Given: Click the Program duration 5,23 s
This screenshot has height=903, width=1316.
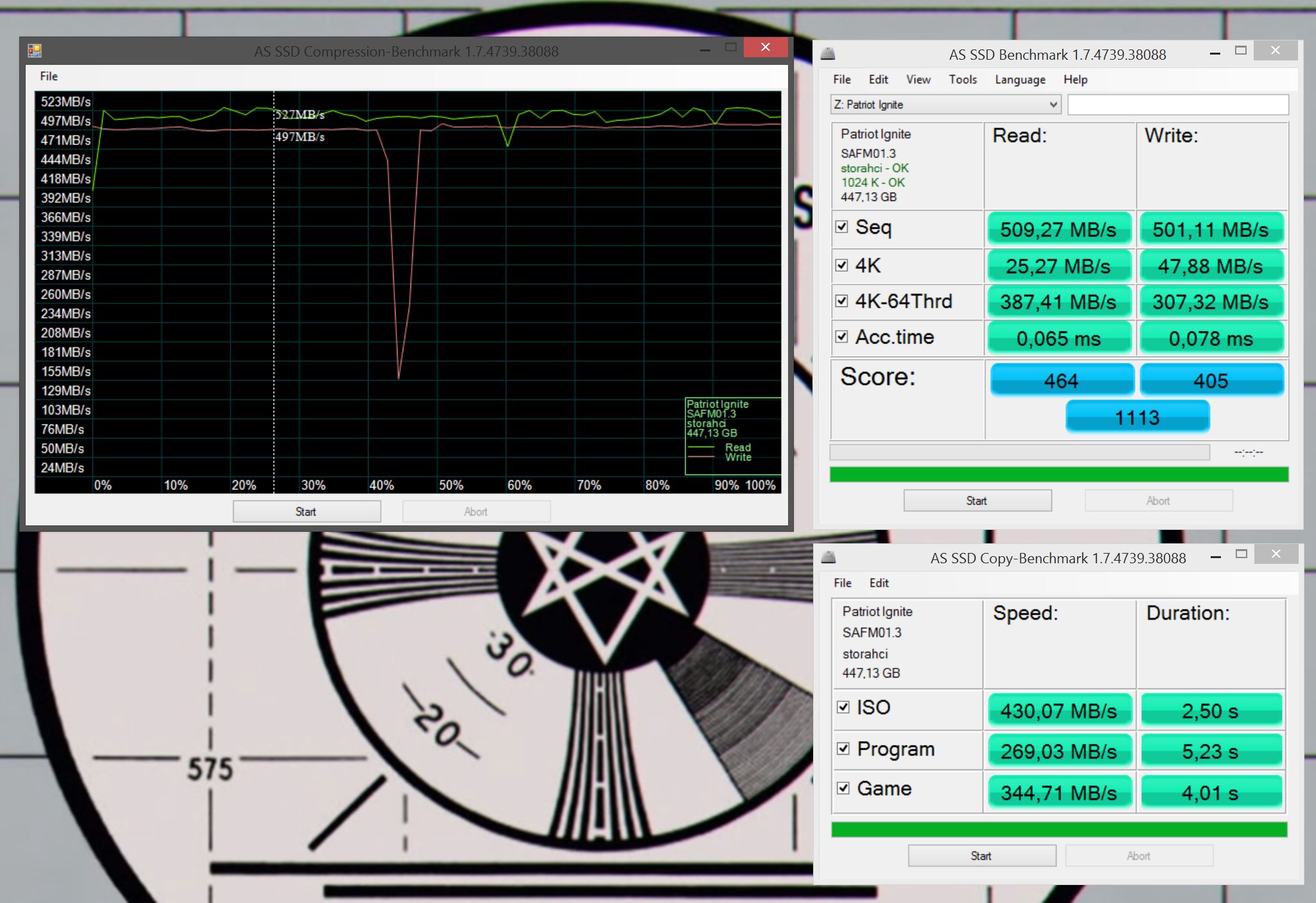Looking at the screenshot, I should [1211, 751].
